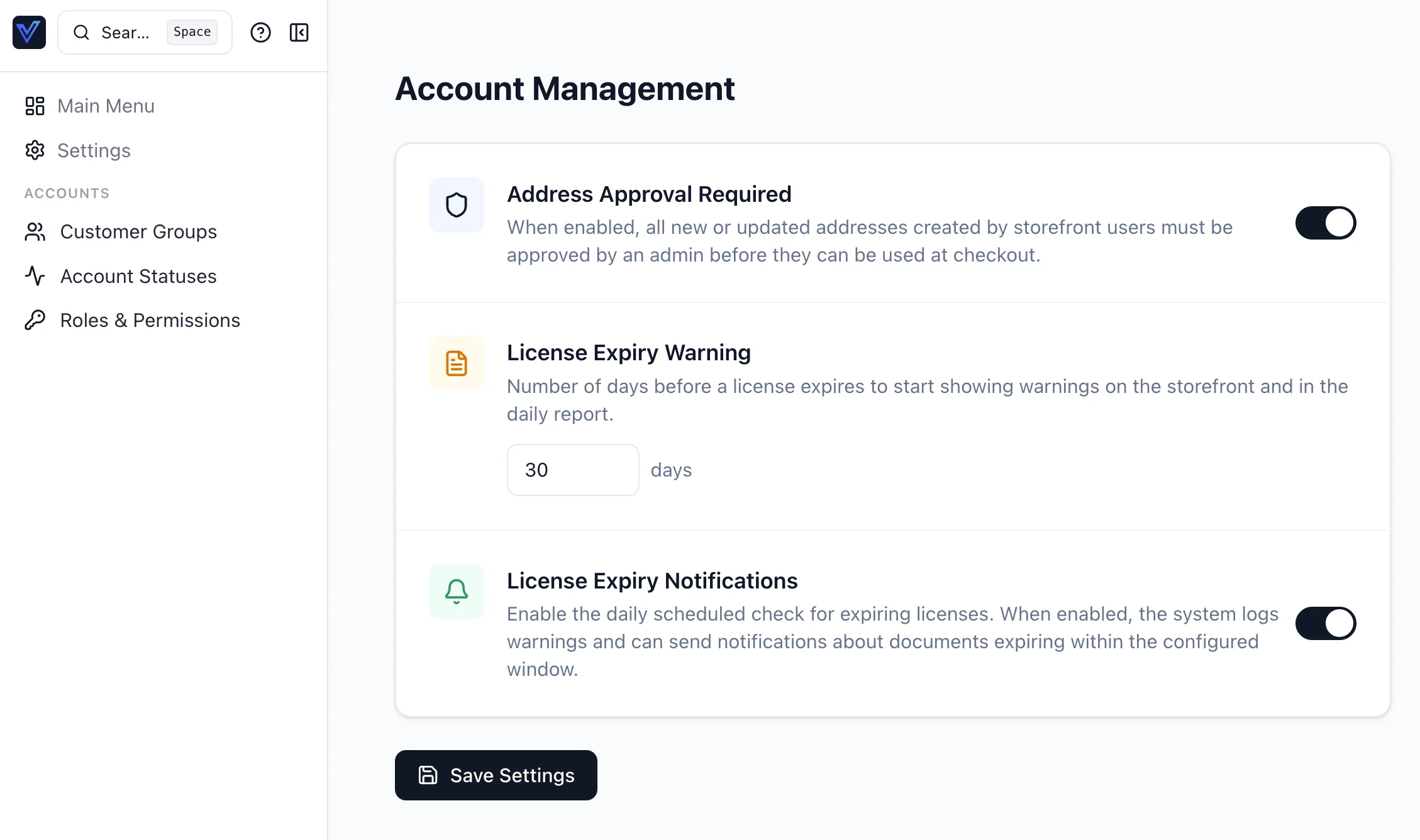This screenshot has width=1420, height=840.
Task: Turn off License Expiry Notifications
Action: 1326,623
